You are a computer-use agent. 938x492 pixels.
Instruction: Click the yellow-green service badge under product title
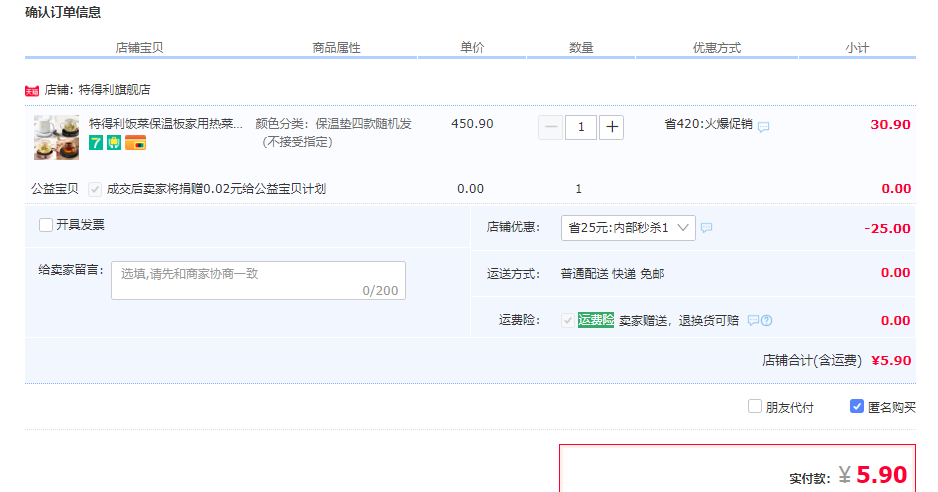(x=114, y=143)
